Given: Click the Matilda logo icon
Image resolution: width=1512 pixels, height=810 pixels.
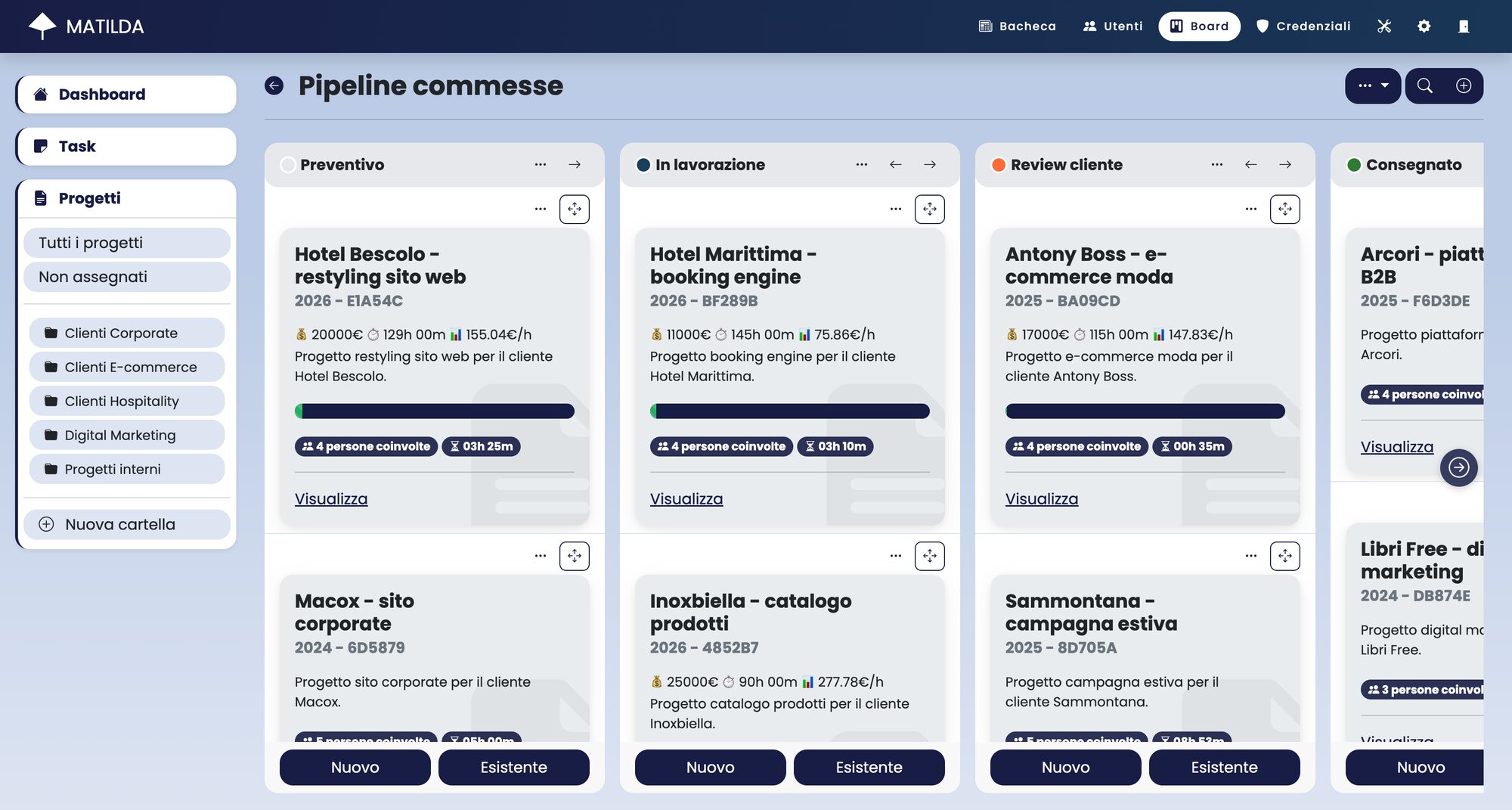Looking at the screenshot, I should coord(42,26).
